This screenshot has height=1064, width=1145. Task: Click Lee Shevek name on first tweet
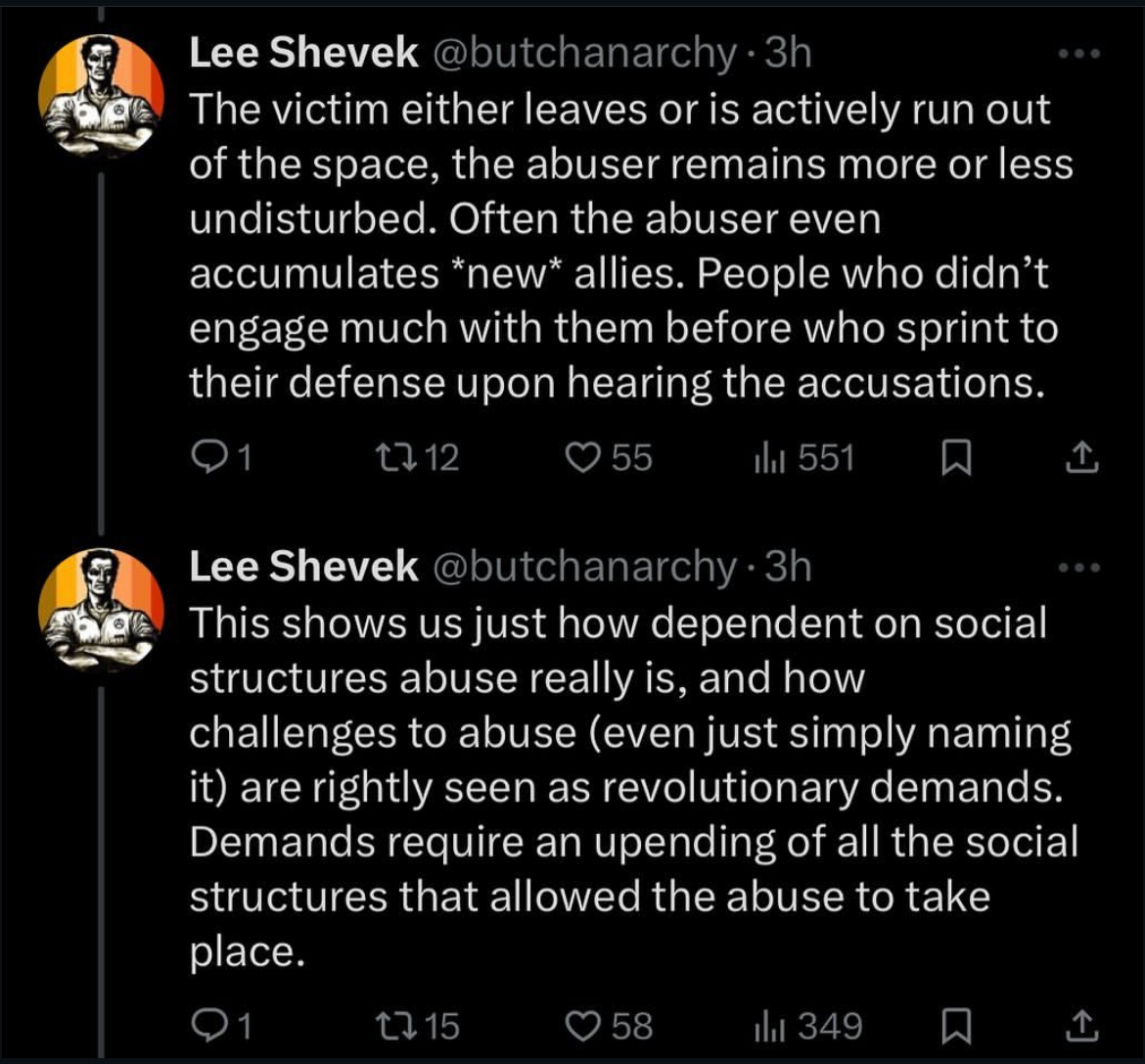pos(302,54)
